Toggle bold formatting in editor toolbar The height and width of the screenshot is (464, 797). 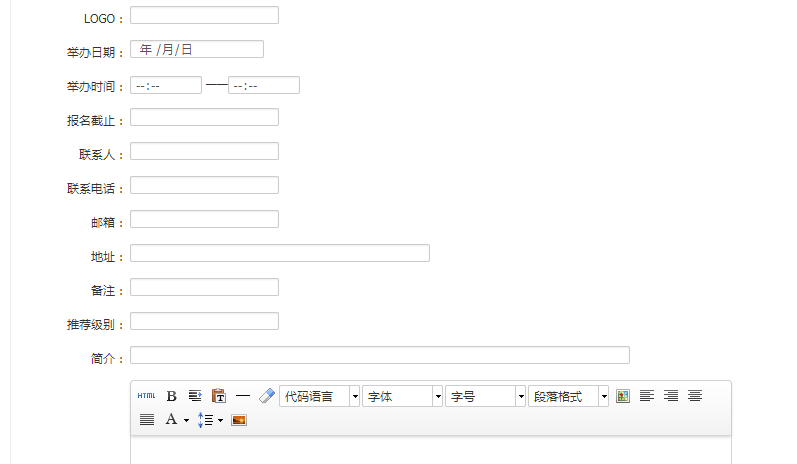(x=171, y=396)
